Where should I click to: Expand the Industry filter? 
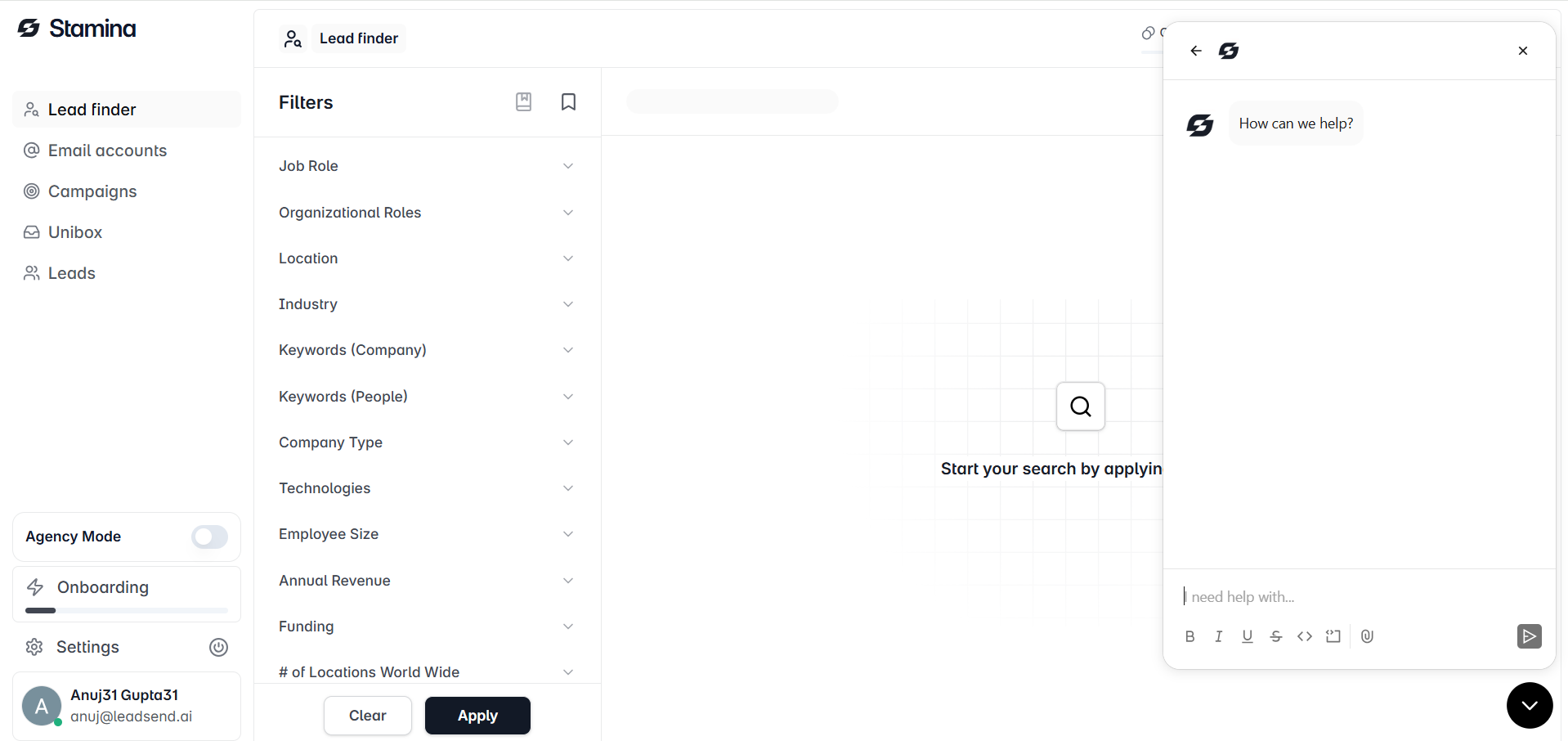click(x=427, y=304)
